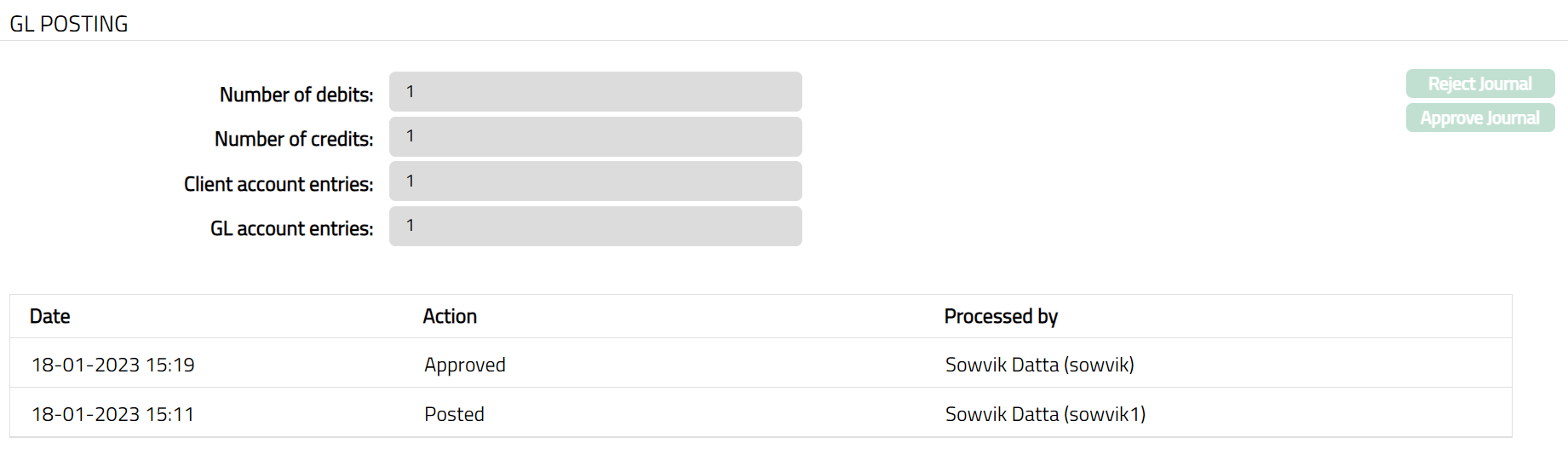Image resolution: width=1568 pixels, height=449 pixels.
Task: Click Sowvik Datta (sowvik) processor cell
Action: click(x=1039, y=365)
